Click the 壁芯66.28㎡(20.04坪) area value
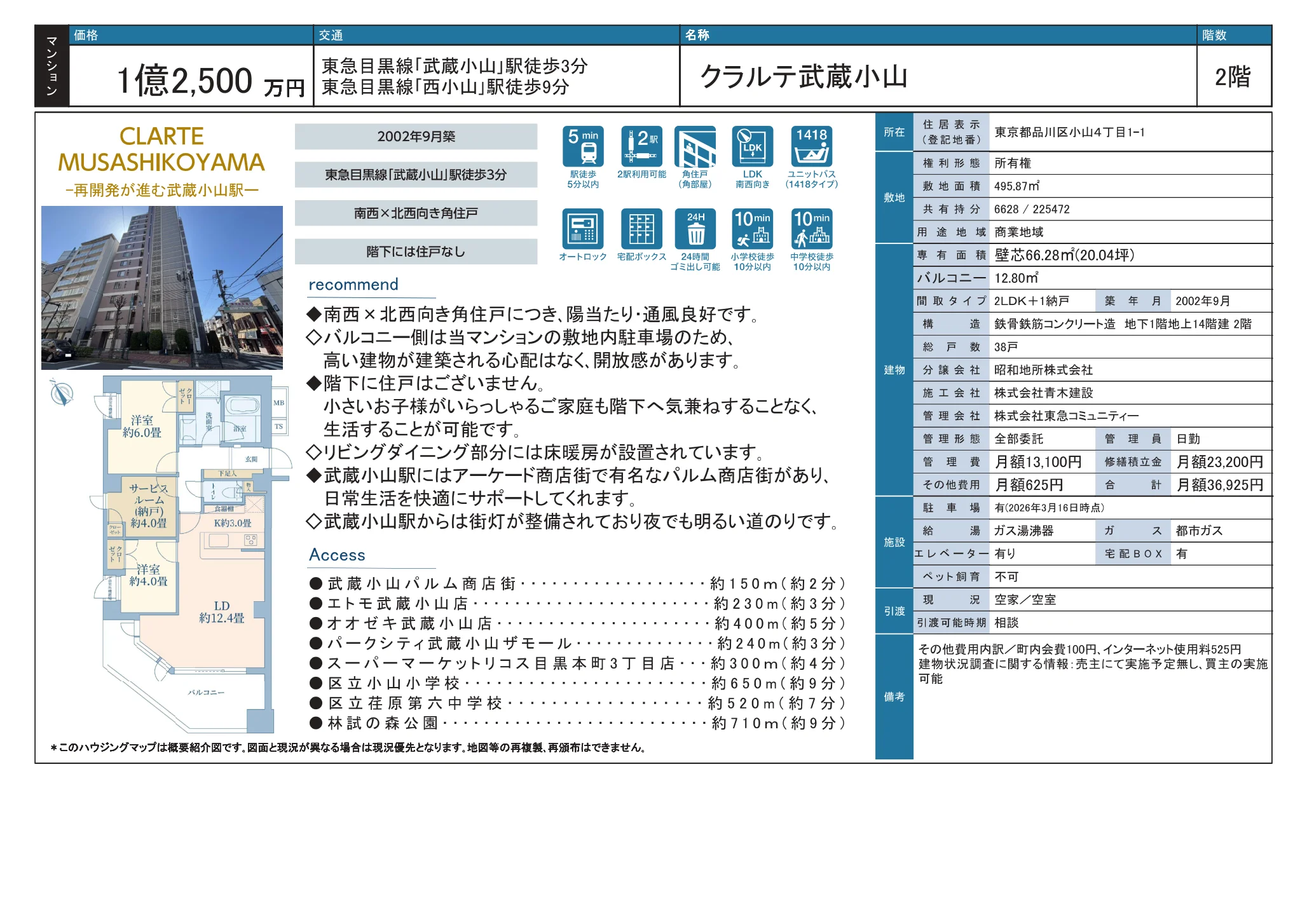 [x=1064, y=255]
